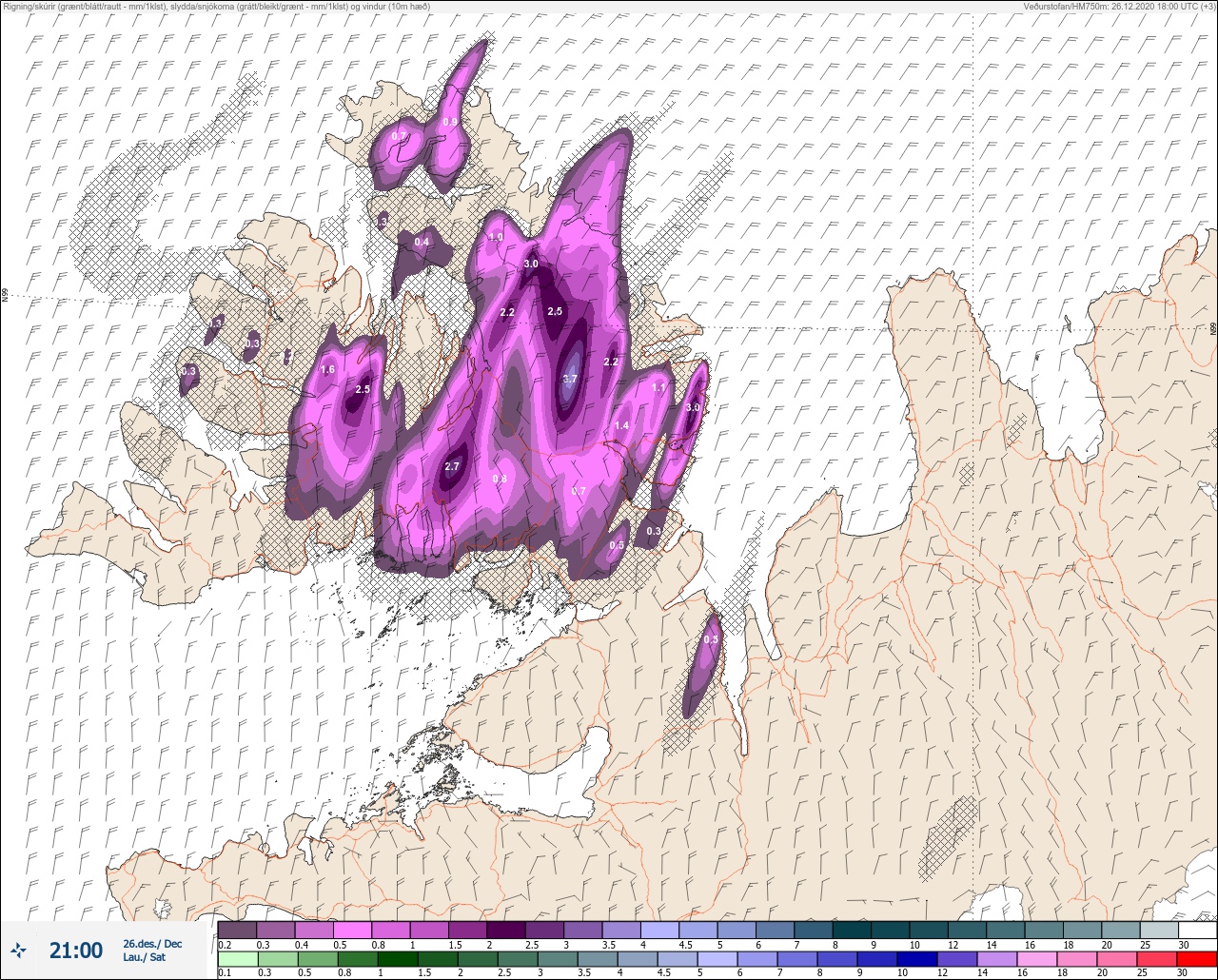Select bottom legend light green swatch after 0.1
Image resolution: width=1218 pixels, height=980 pixels.
[x=237, y=959]
